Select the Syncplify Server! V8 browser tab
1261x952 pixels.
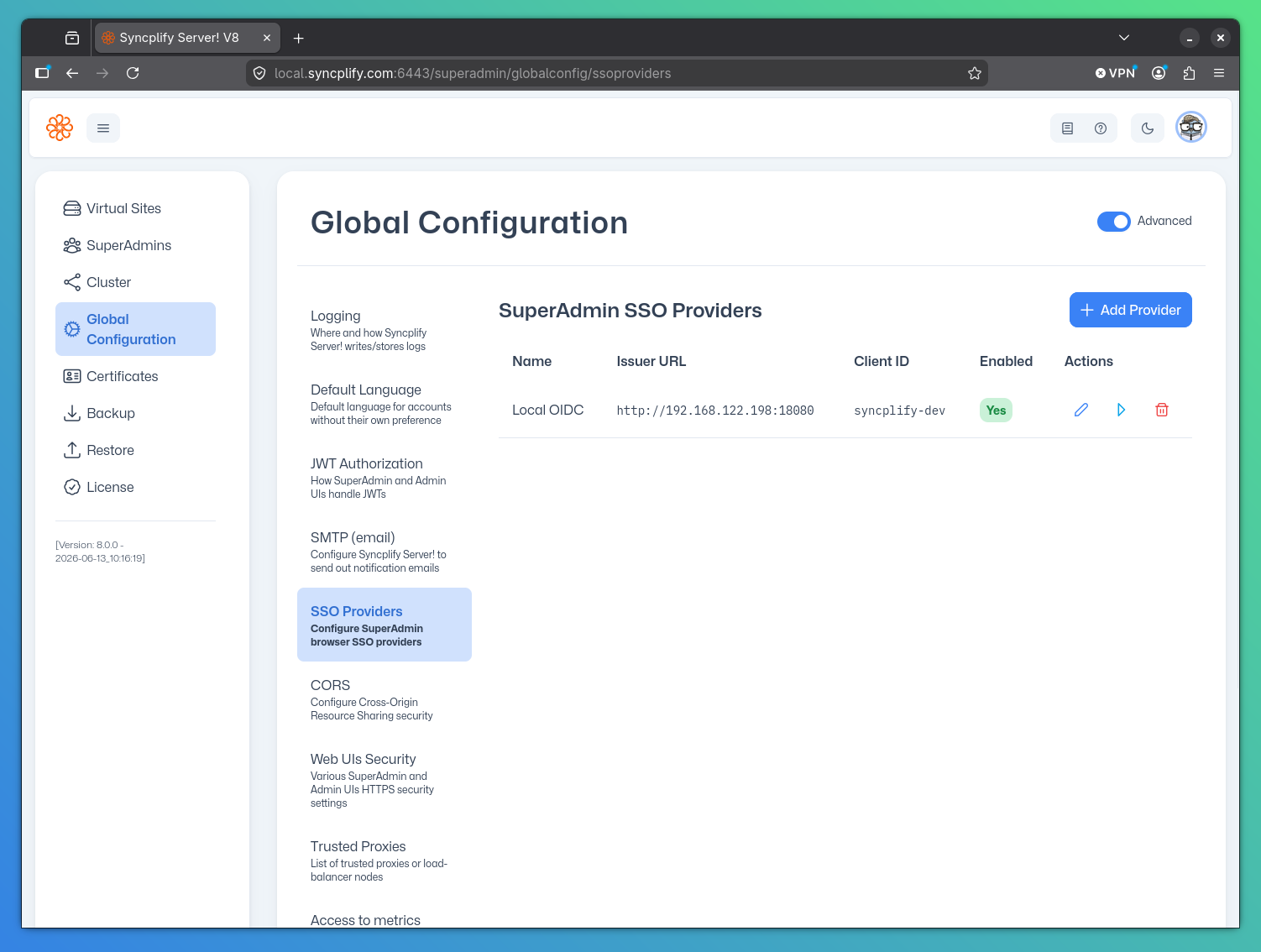[187, 38]
